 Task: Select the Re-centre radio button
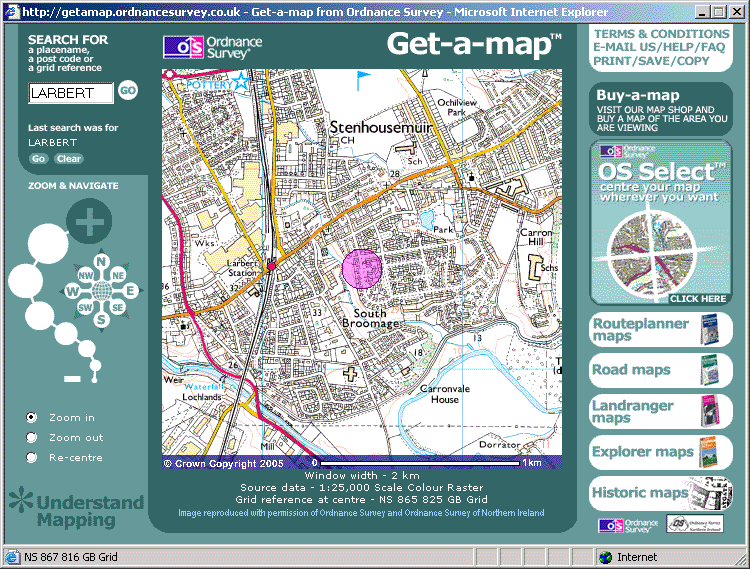(32, 458)
